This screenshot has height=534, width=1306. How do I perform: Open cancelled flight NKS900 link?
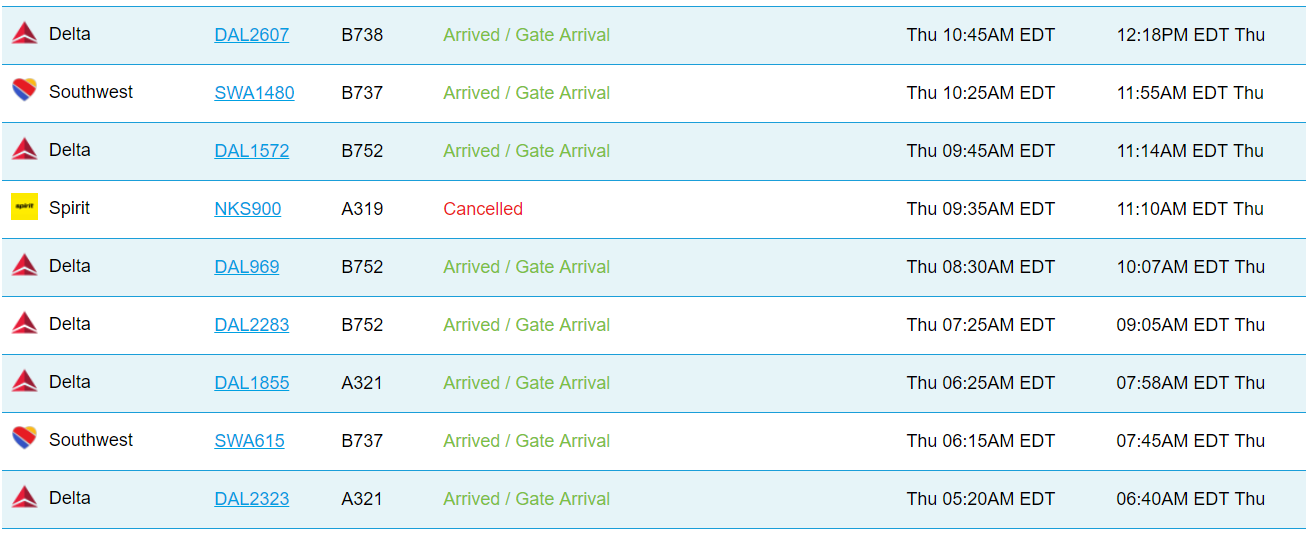(248, 209)
